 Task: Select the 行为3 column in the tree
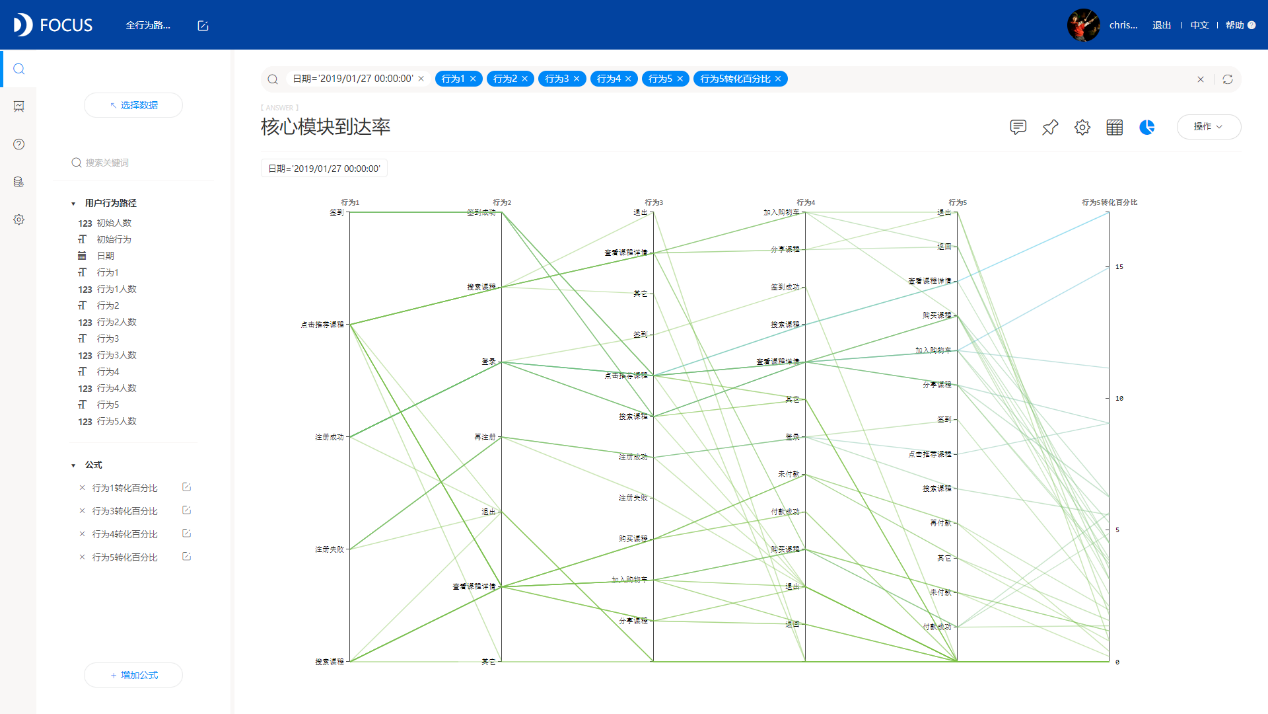108,339
